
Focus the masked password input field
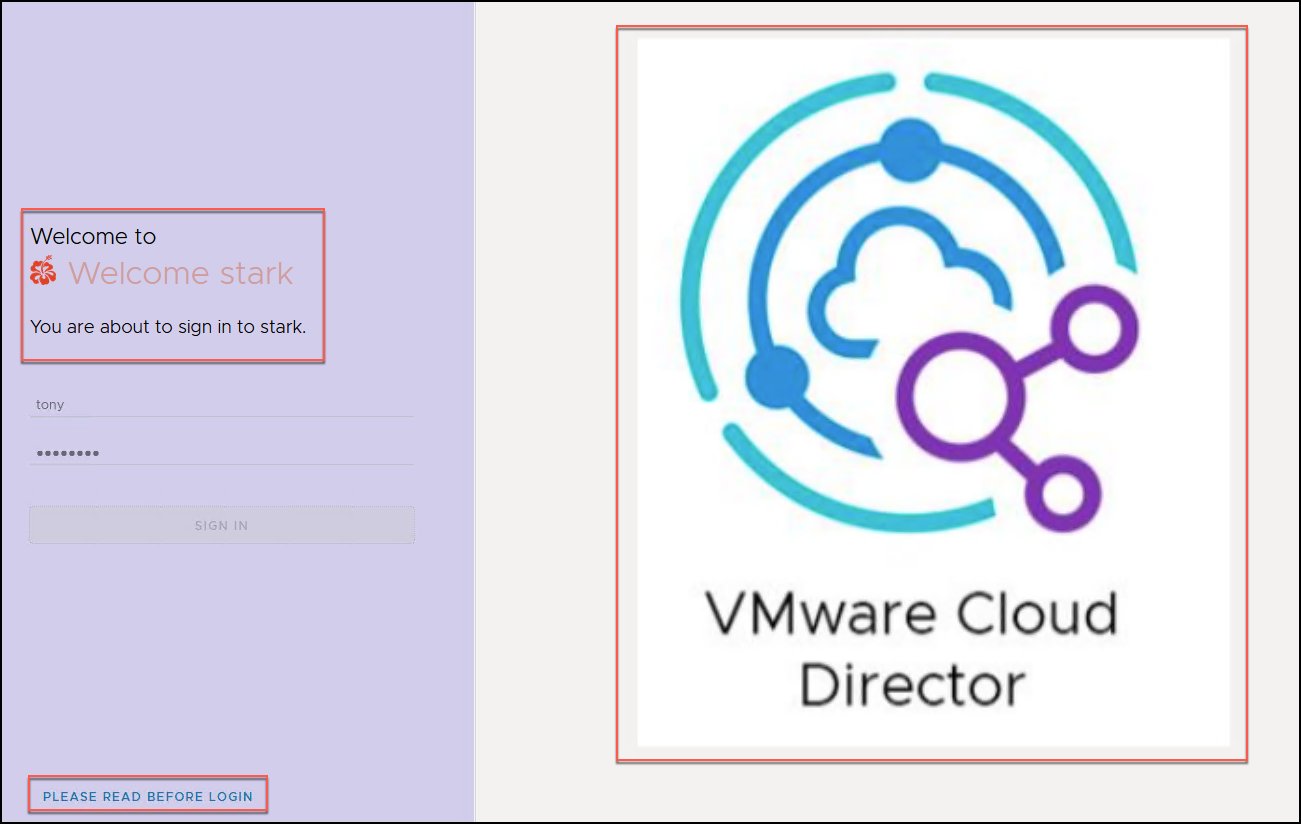click(221, 453)
